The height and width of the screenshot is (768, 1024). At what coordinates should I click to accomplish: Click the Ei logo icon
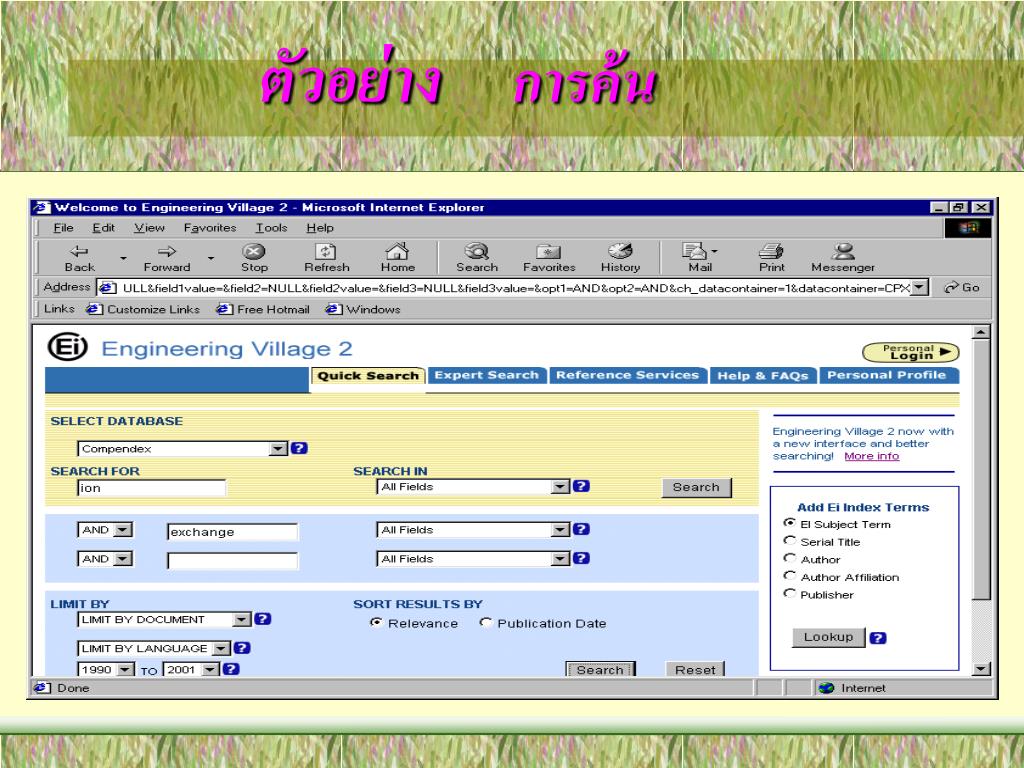click(x=67, y=347)
